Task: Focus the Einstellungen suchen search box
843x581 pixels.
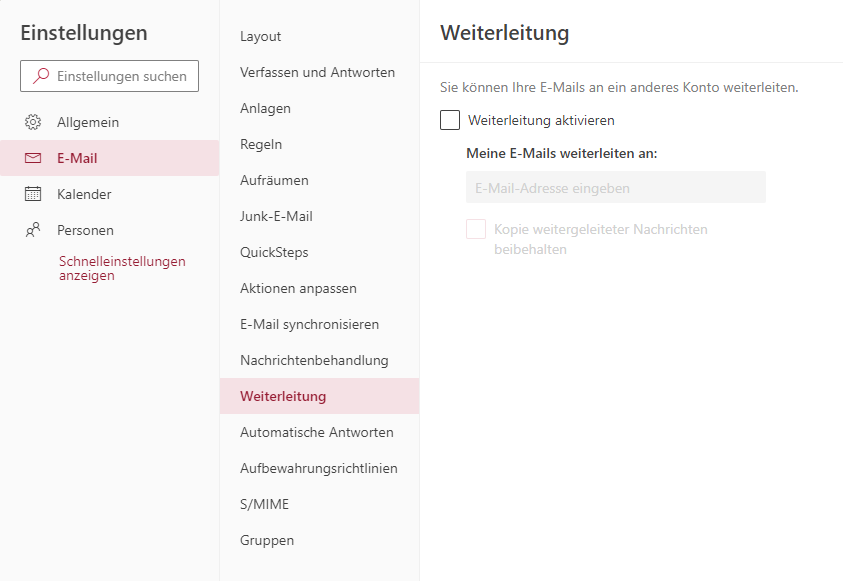Action: click(121, 76)
